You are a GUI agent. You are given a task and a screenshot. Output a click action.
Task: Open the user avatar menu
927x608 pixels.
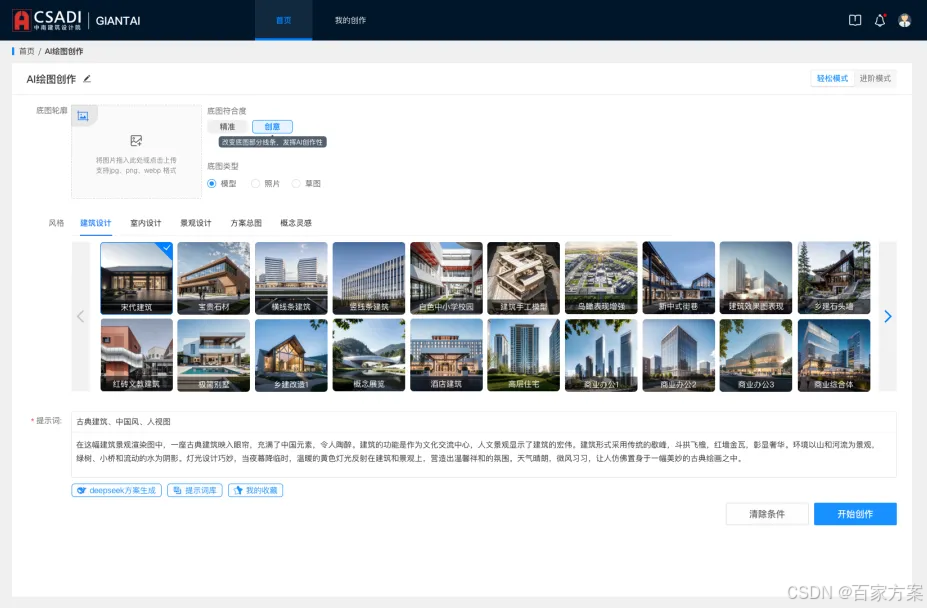click(x=905, y=21)
